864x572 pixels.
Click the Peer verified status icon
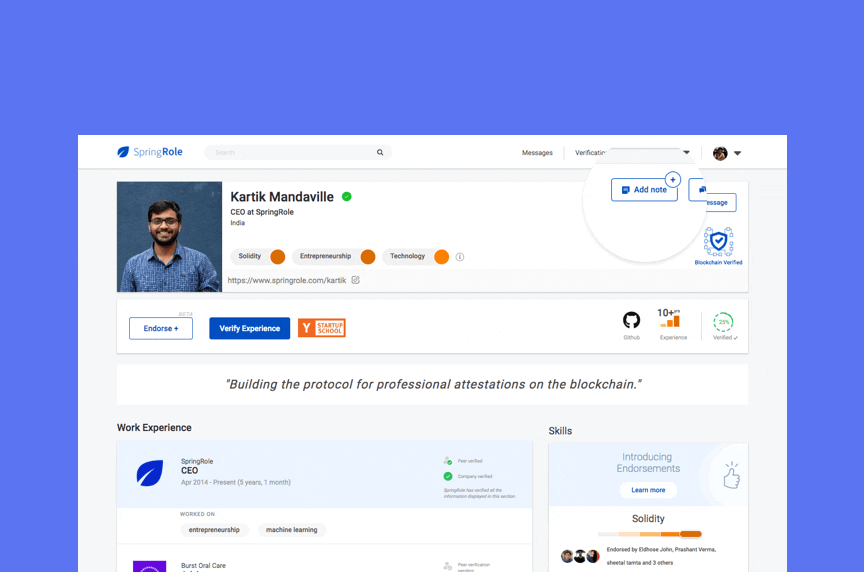click(x=448, y=461)
